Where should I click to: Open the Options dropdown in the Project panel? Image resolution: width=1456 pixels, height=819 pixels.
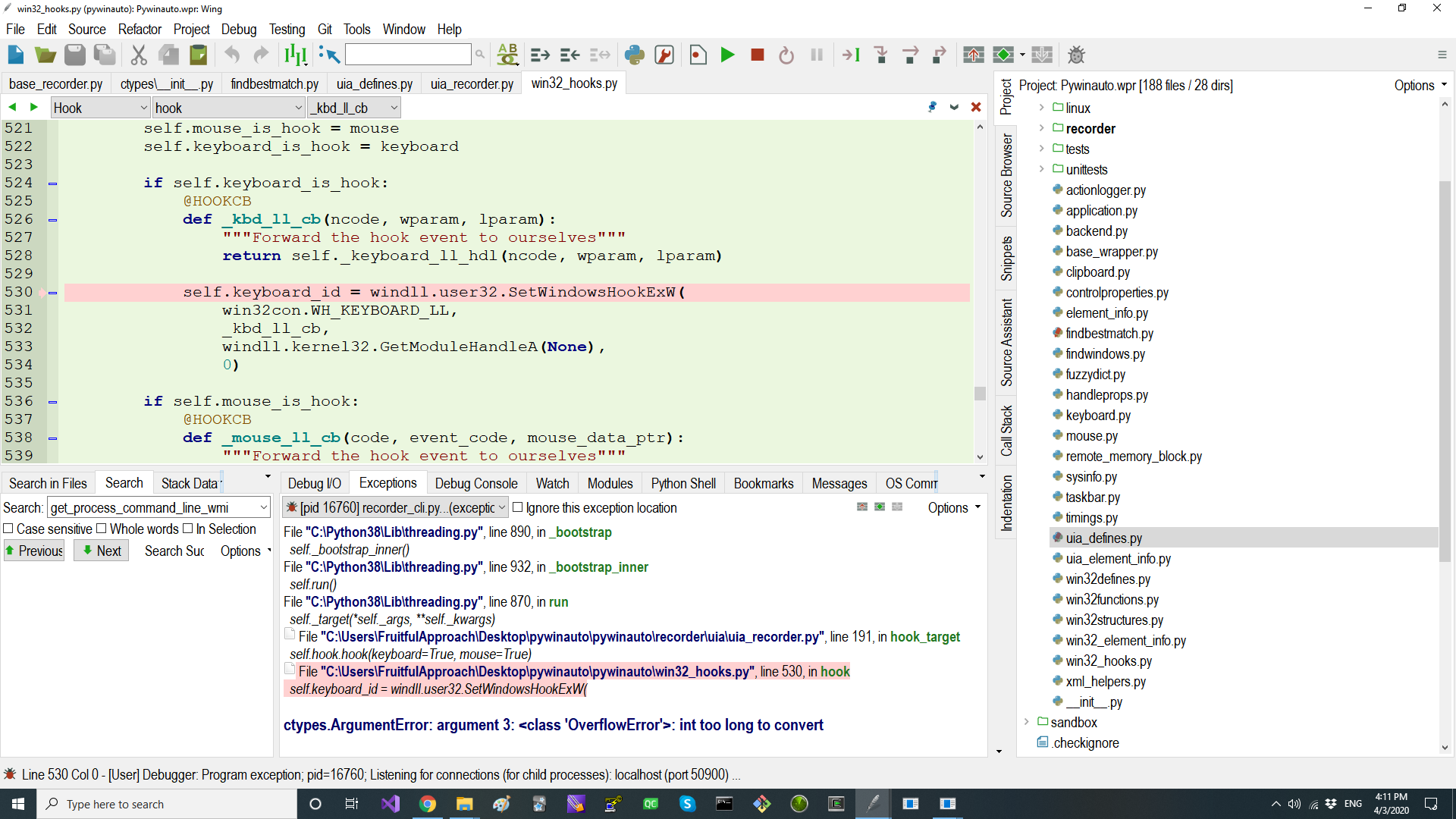click(x=1420, y=85)
